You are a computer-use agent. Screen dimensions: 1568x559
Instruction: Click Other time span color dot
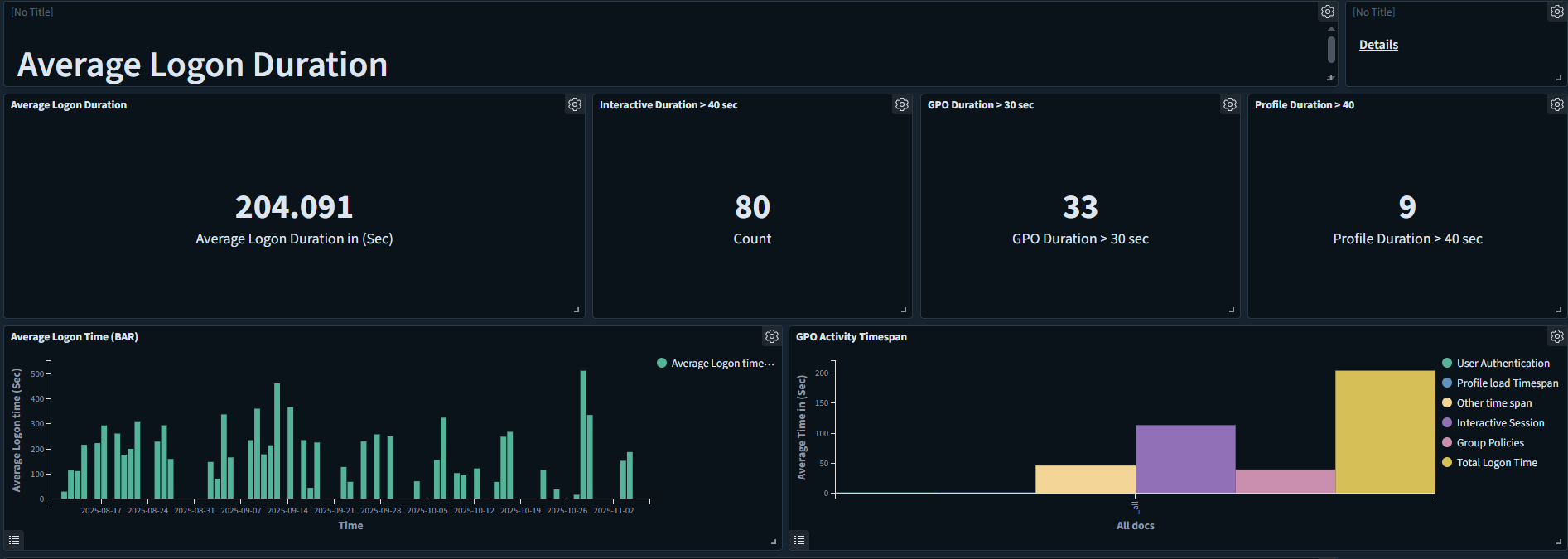click(x=1447, y=403)
